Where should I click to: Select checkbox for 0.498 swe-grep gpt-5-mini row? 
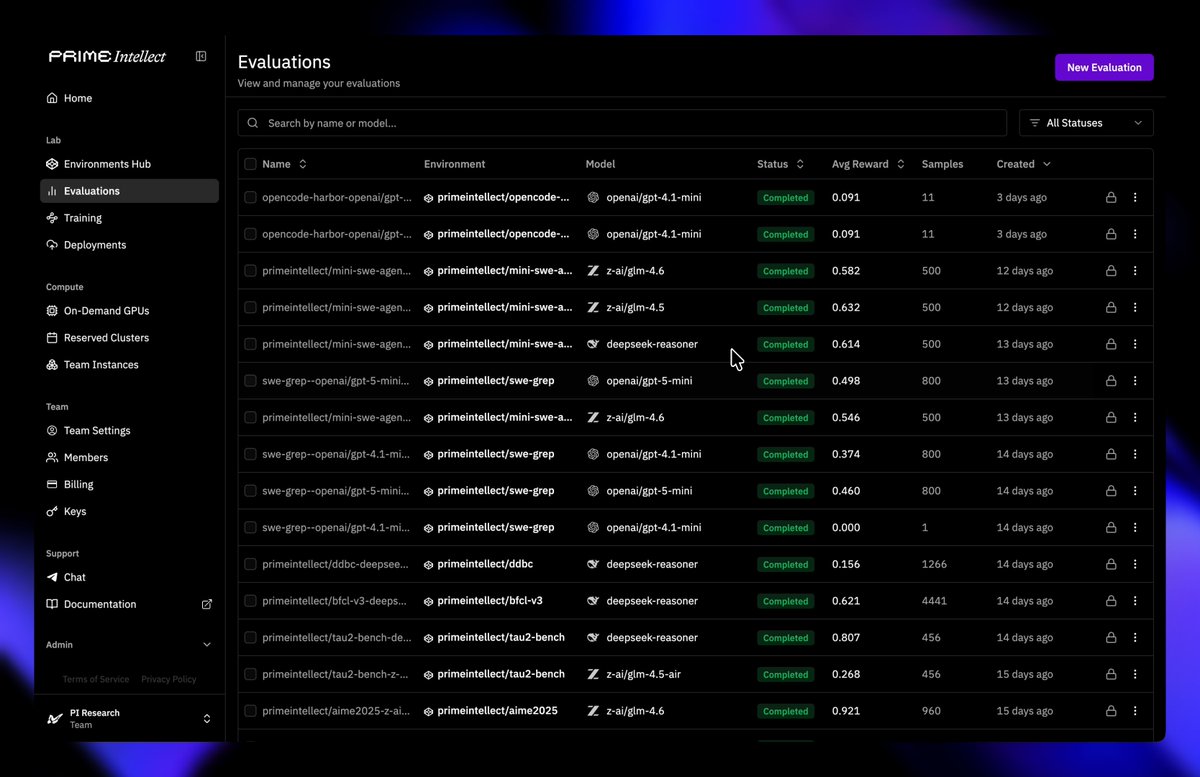250,381
